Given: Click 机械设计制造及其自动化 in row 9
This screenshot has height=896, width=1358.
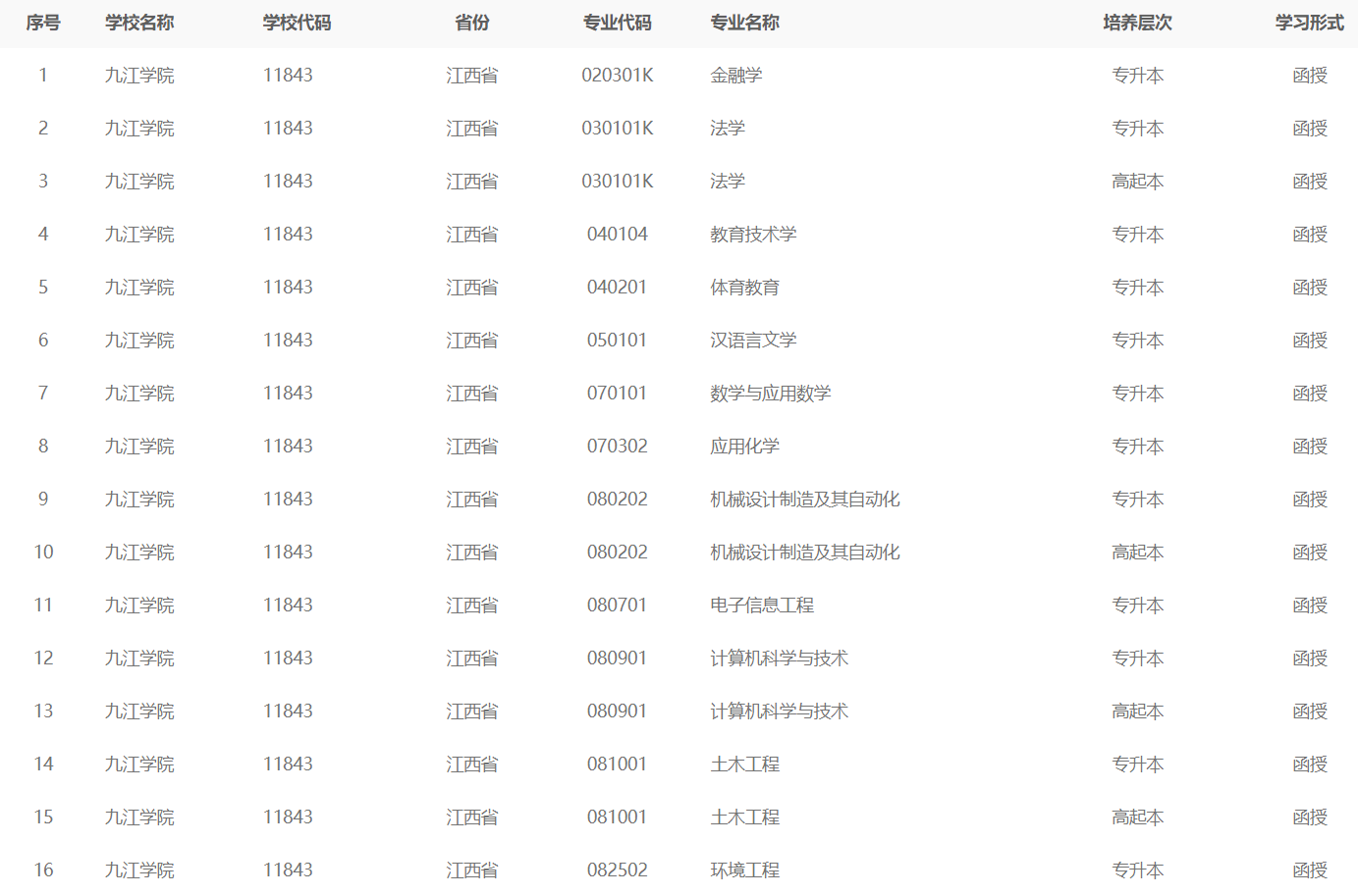Looking at the screenshot, I should pos(805,500).
